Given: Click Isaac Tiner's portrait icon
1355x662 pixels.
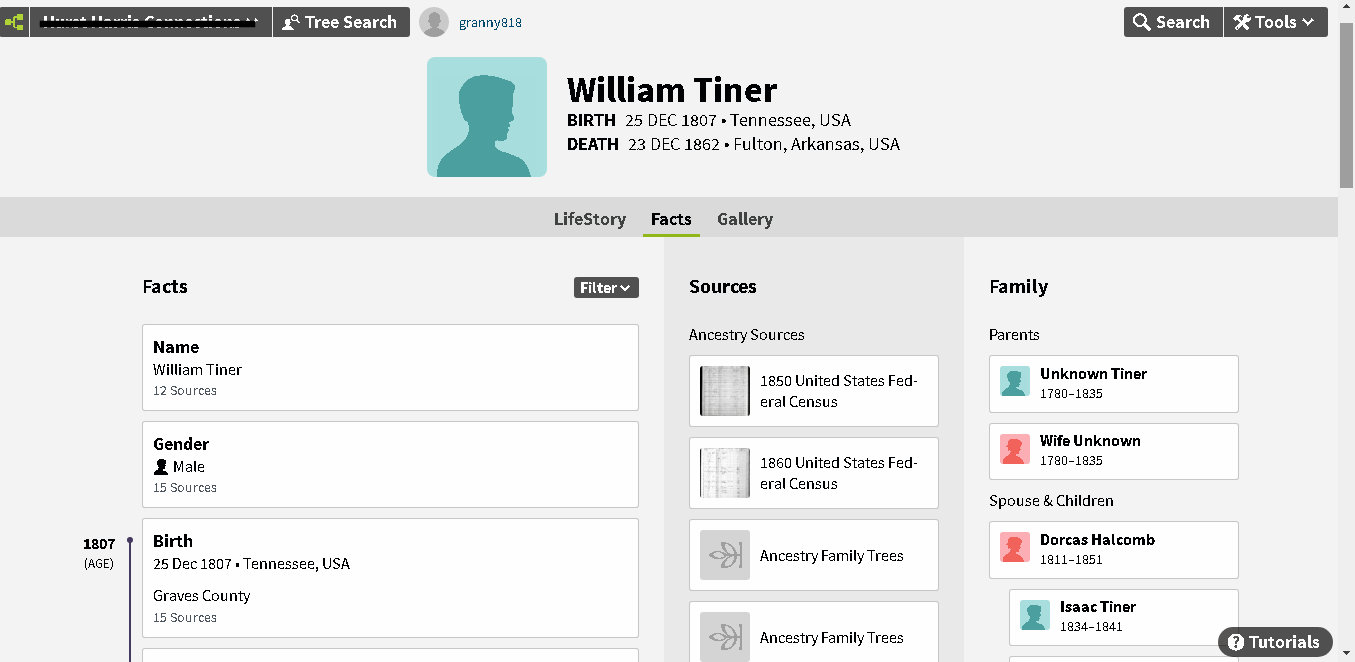Looking at the screenshot, I should pos(1035,615).
